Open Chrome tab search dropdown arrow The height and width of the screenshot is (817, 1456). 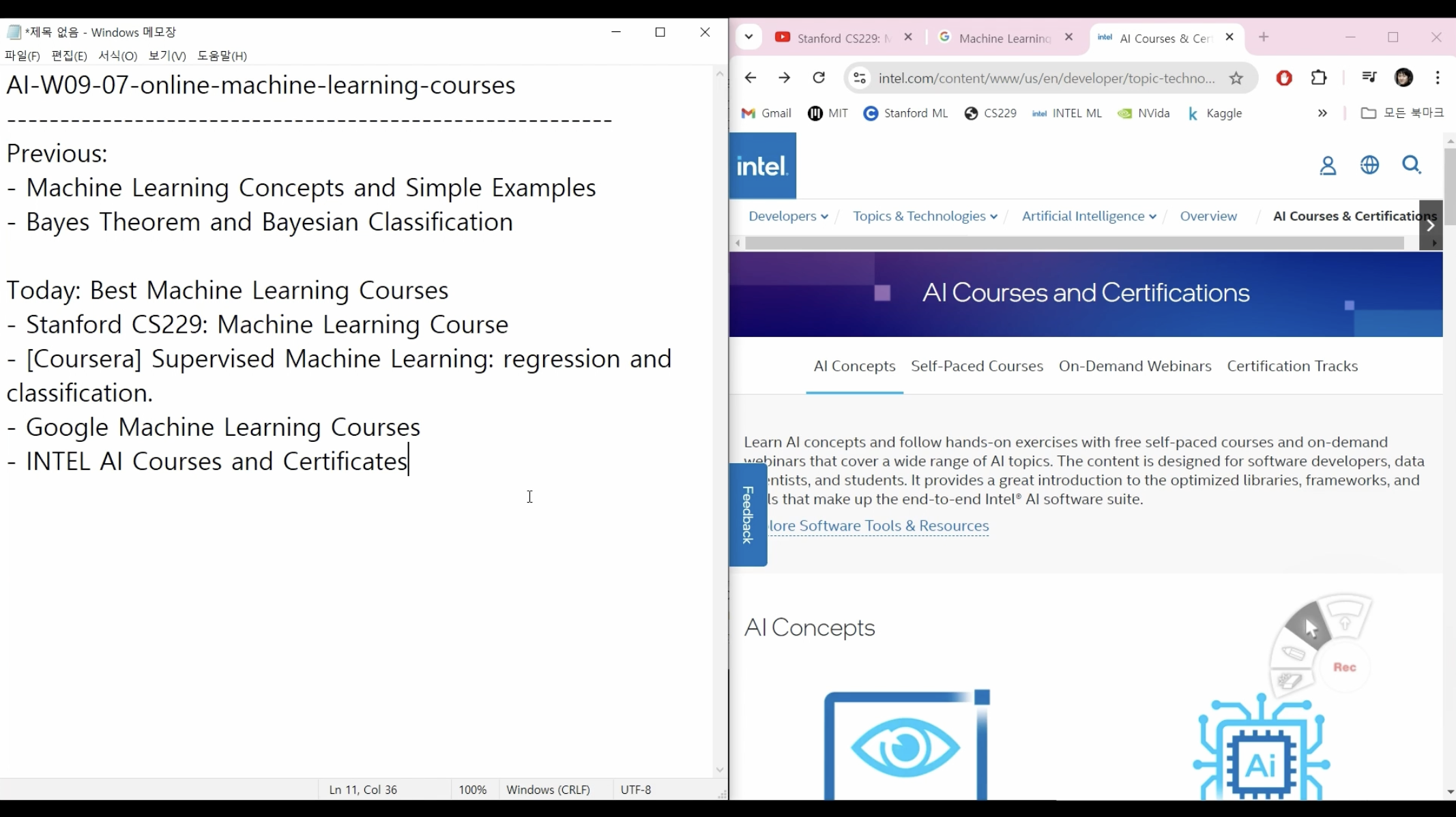(748, 37)
